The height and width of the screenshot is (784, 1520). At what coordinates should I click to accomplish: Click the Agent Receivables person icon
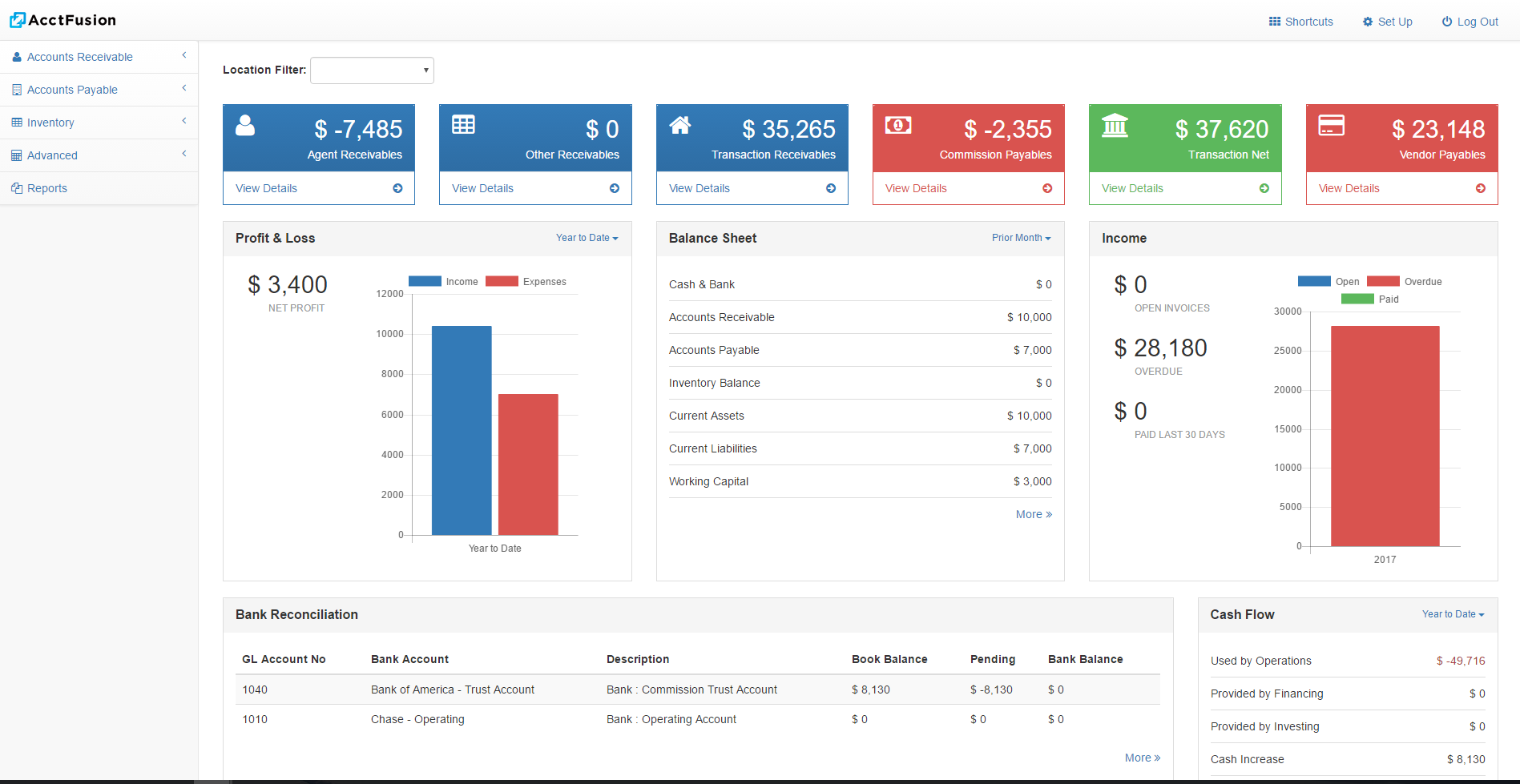(x=245, y=126)
